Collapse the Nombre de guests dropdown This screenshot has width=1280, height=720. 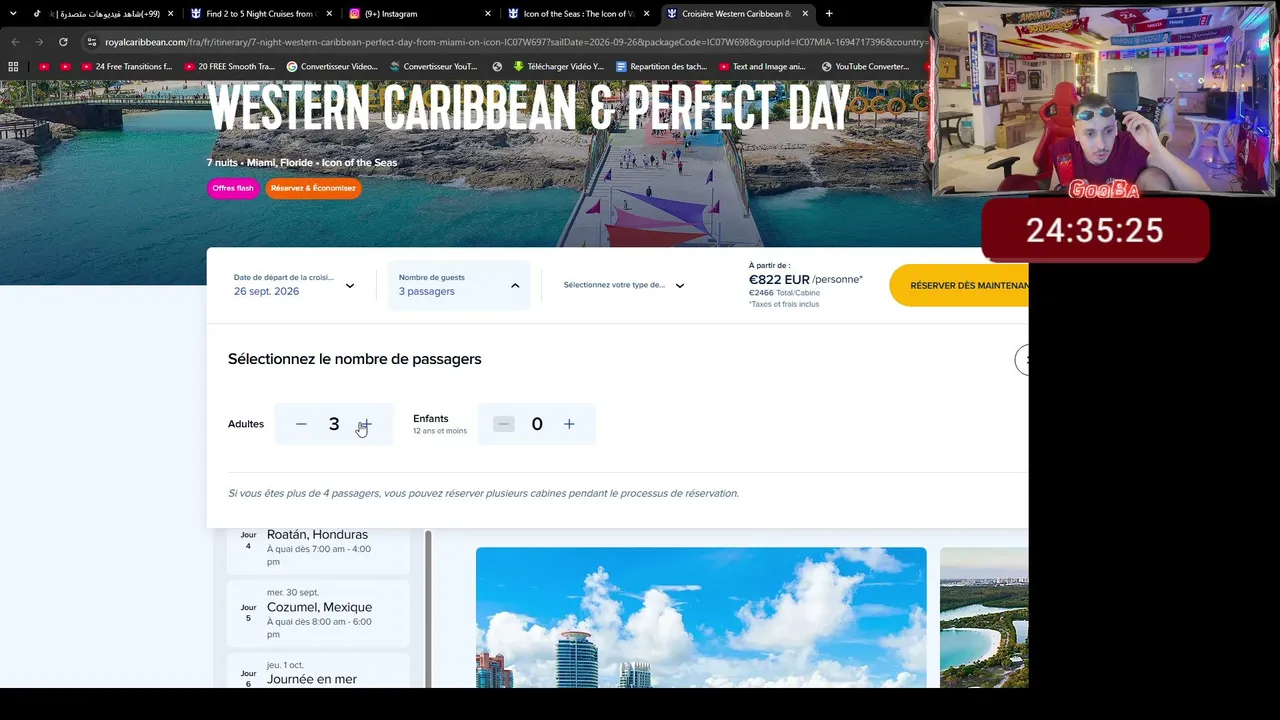(459, 285)
